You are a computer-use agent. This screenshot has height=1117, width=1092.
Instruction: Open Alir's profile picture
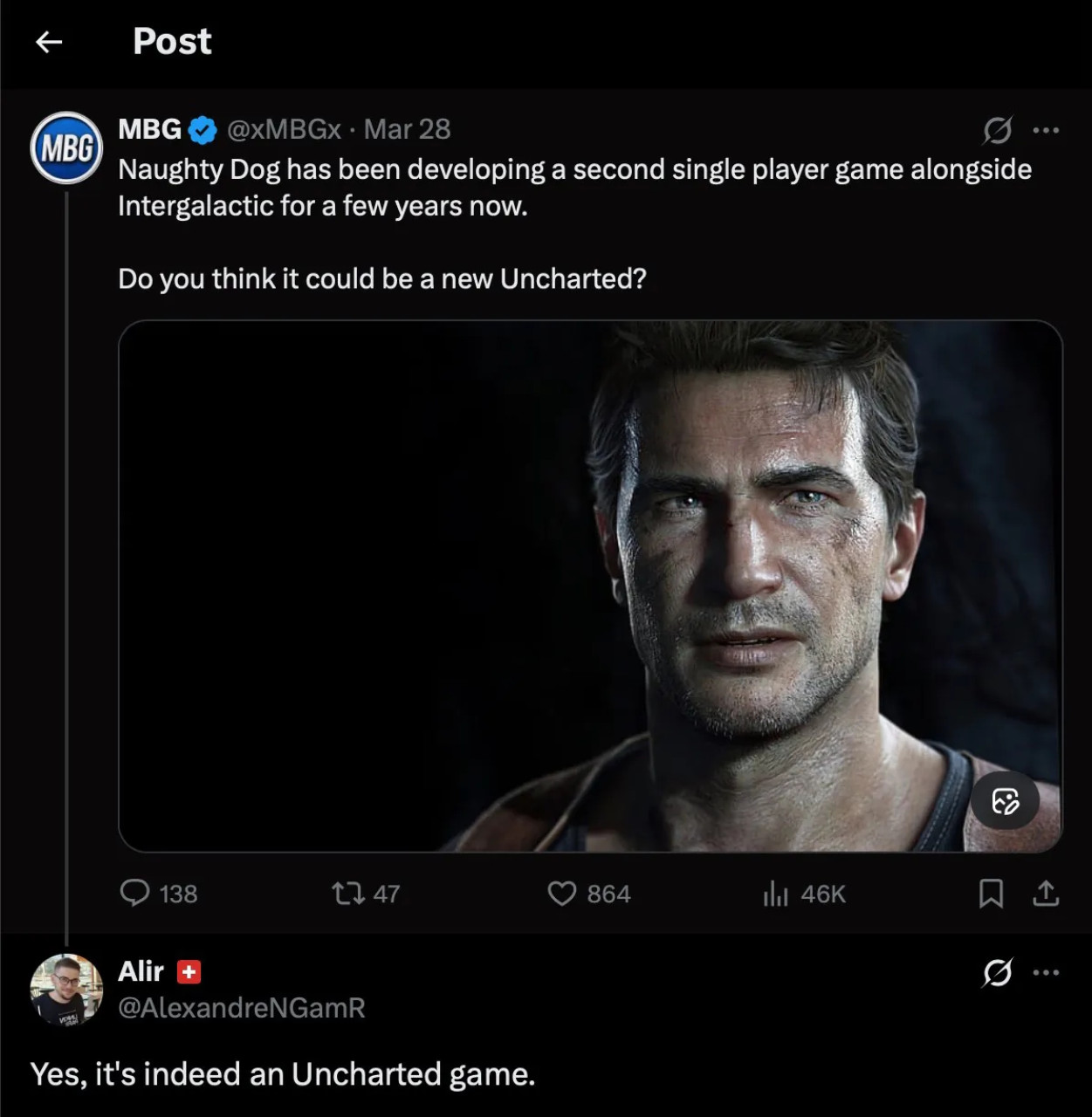pyautogui.click(x=66, y=990)
